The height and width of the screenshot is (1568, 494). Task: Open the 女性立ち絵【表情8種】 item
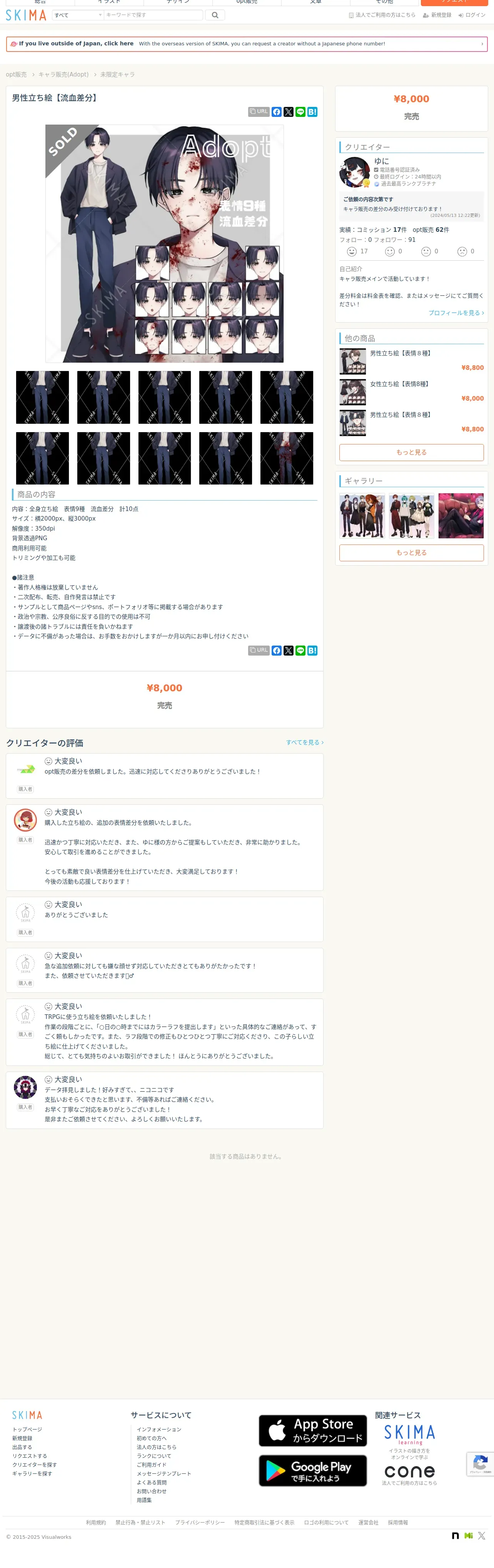[412, 392]
